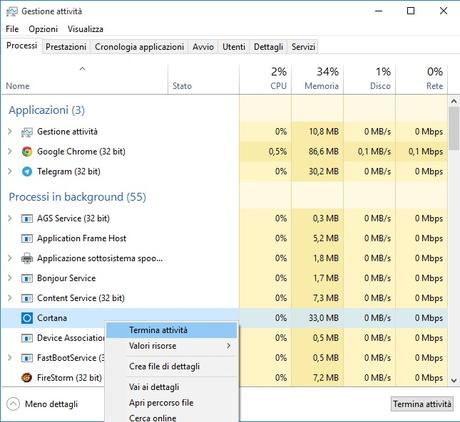460x422 pixels.
Task: Click the Google Chrome process icon
Action: [27, 152]
